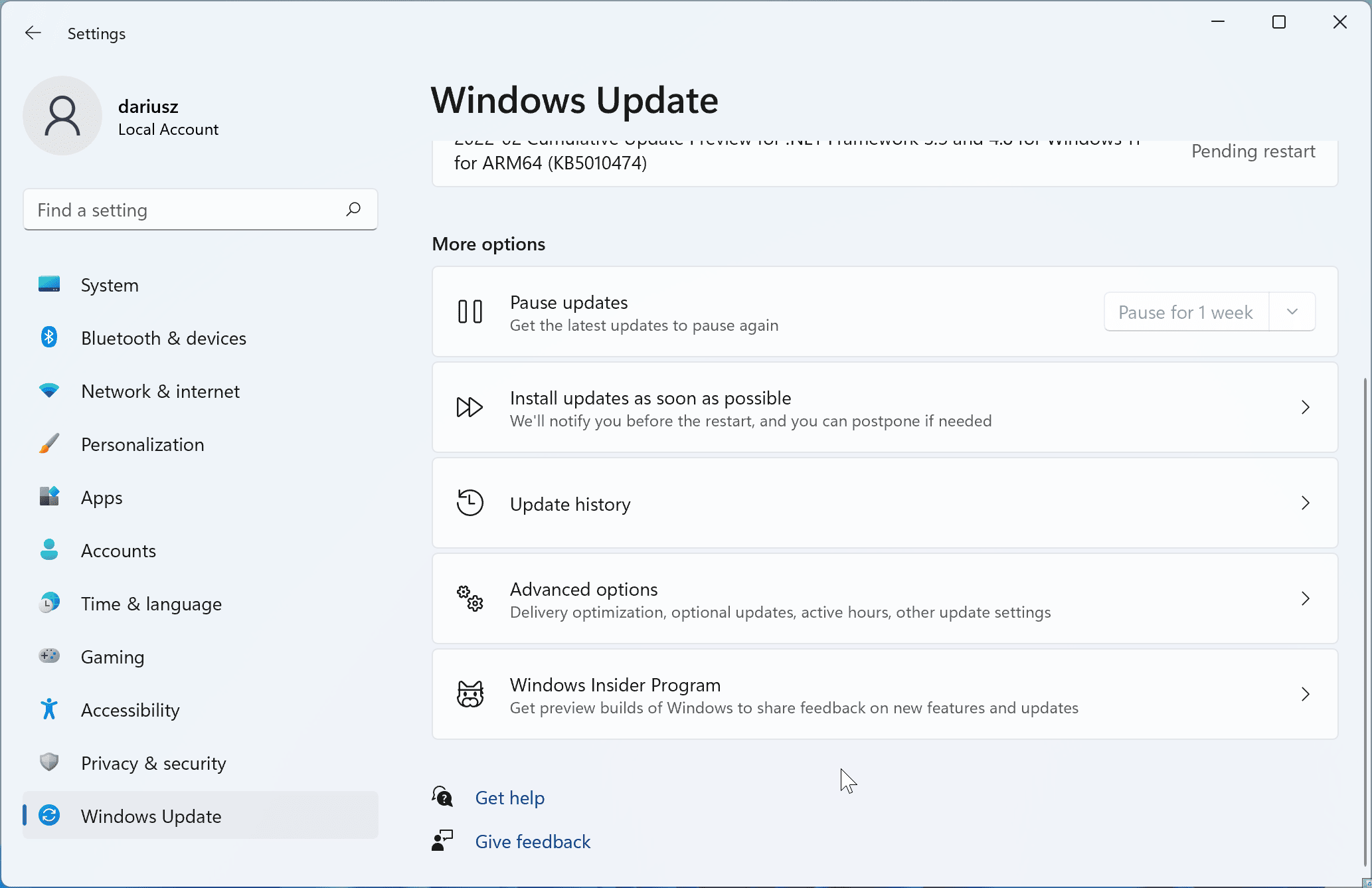This screenshot has width=1372, height=888.
Task: Click the Personalization paintbrush icon
Action: pyautogui.click(x=49, y=444)
